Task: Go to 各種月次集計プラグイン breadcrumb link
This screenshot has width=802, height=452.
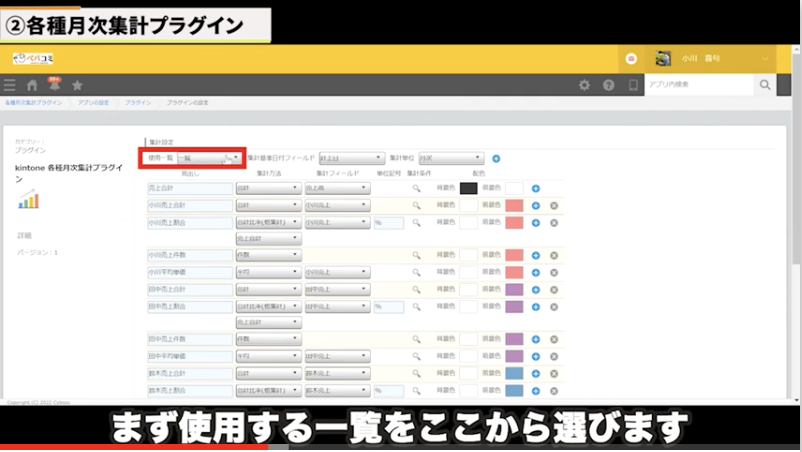Action: click(33, 103)
